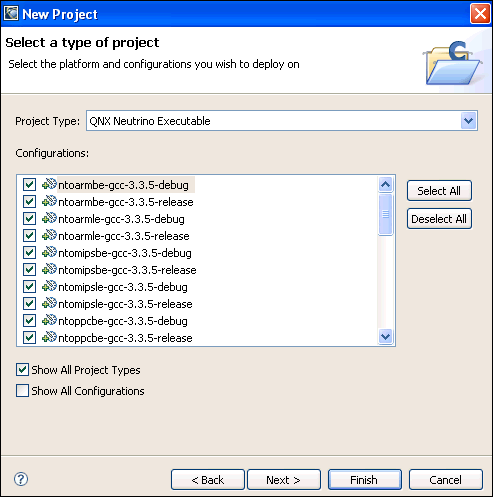Select the ntoarmle-gcc-3.3.5-release row text

pyautogui.click(x=124, y=236)
